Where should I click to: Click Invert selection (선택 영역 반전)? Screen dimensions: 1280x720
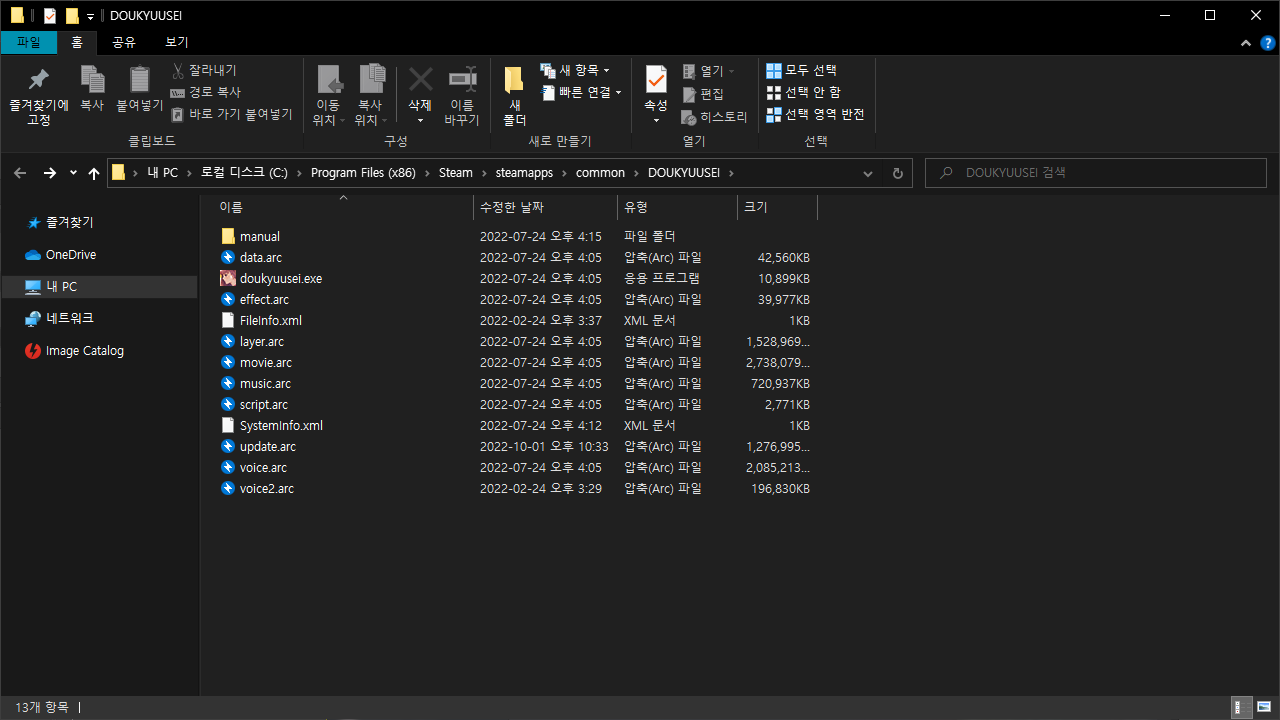click(x=815, y=114)
